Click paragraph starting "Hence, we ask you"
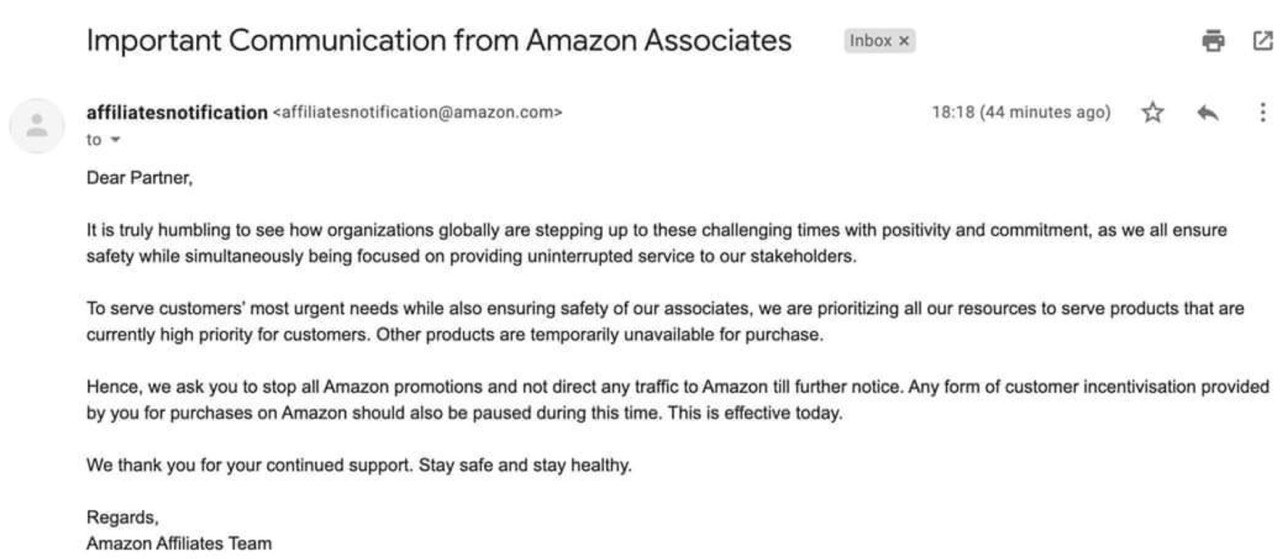The height and width of the screenshot is (559, 1280). (x=678, y=400)
